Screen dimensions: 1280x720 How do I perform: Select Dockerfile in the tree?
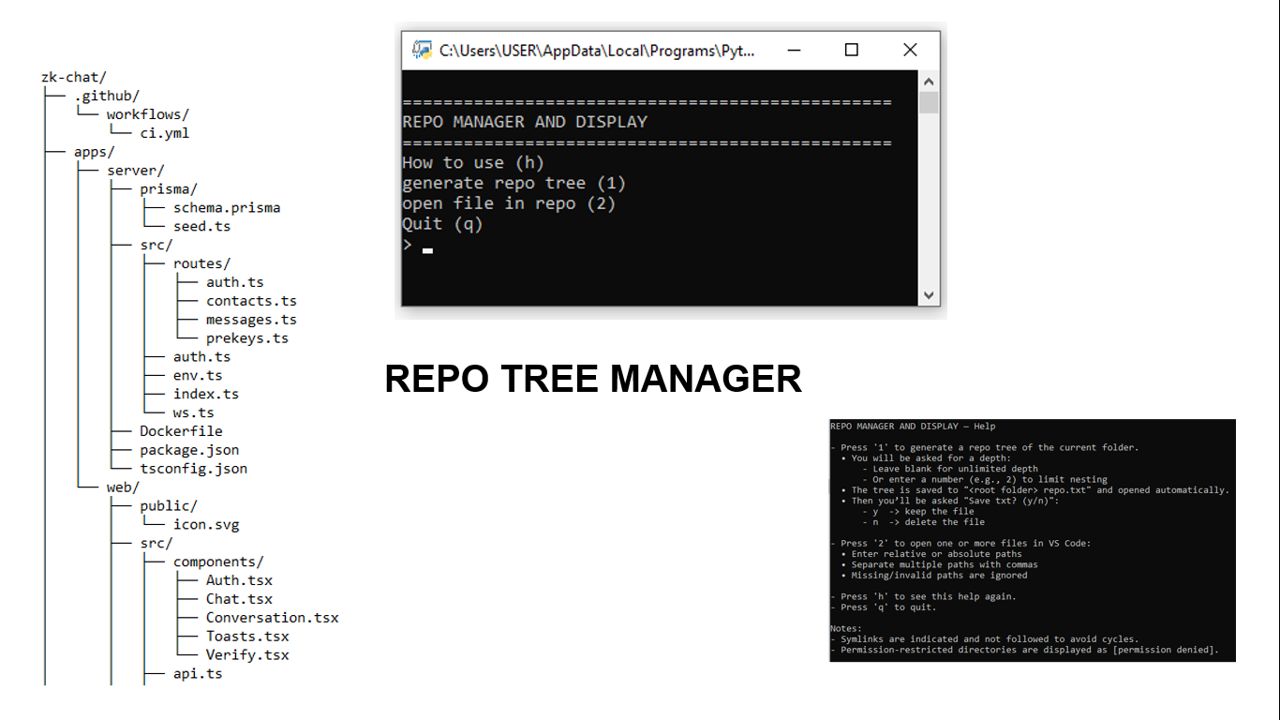tap(181, 431)
